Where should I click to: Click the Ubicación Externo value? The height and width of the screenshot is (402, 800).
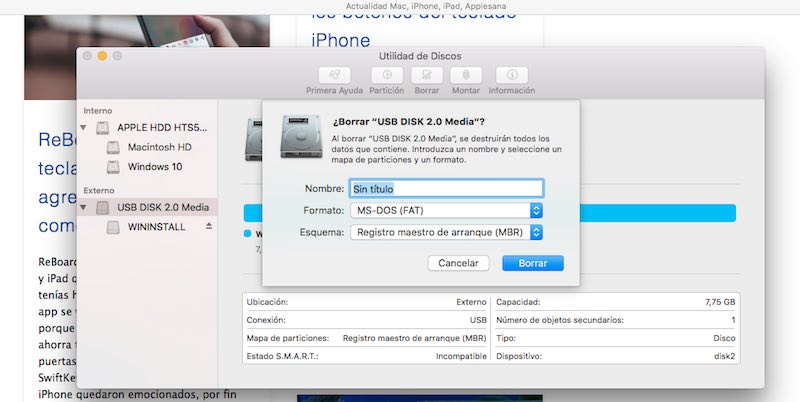coord(471,302)
